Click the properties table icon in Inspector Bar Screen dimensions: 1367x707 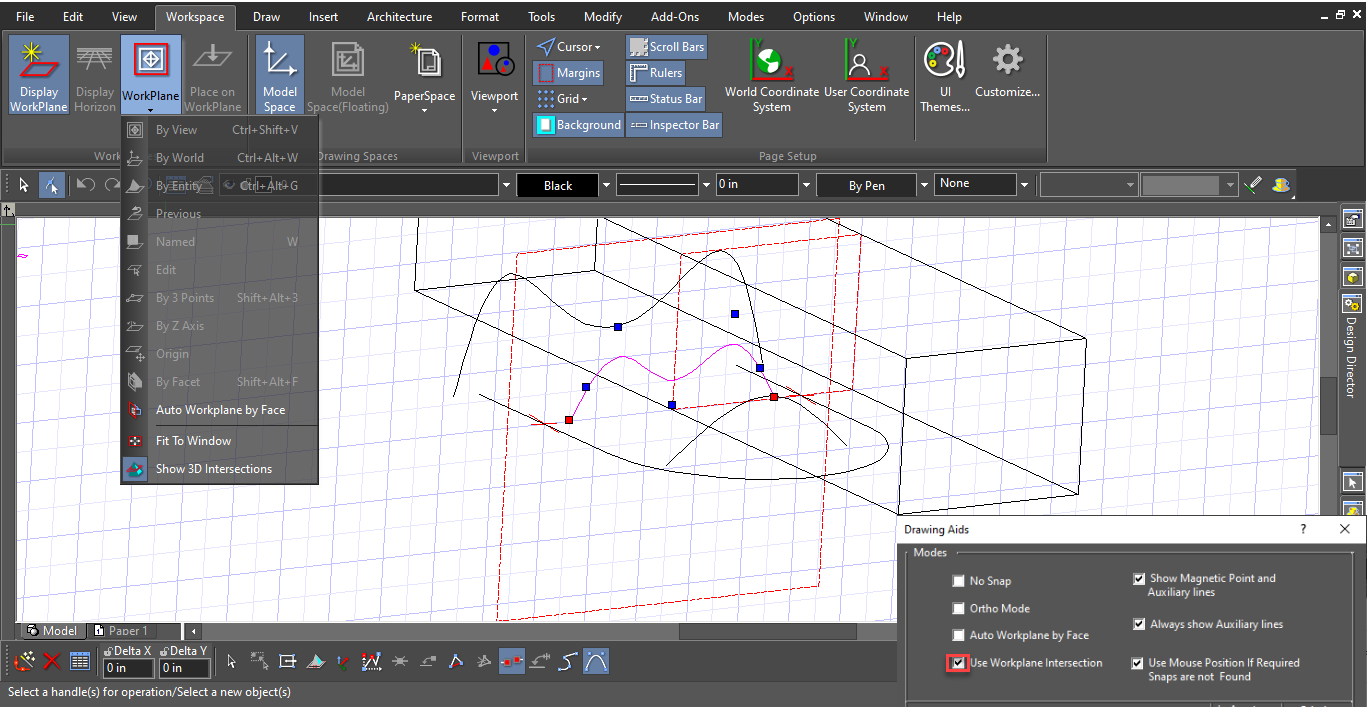tap(80, 661)
